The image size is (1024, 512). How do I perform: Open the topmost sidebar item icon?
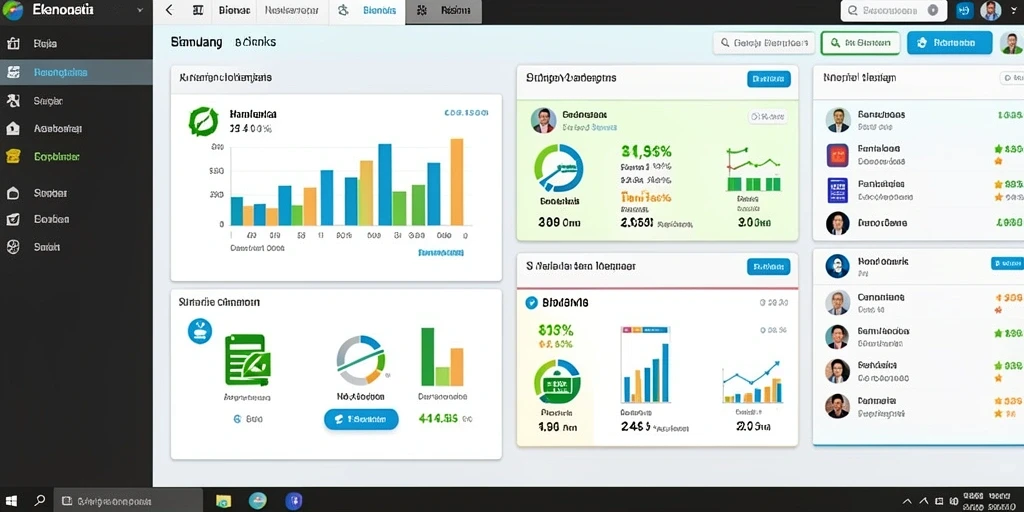tap(13, 44)
